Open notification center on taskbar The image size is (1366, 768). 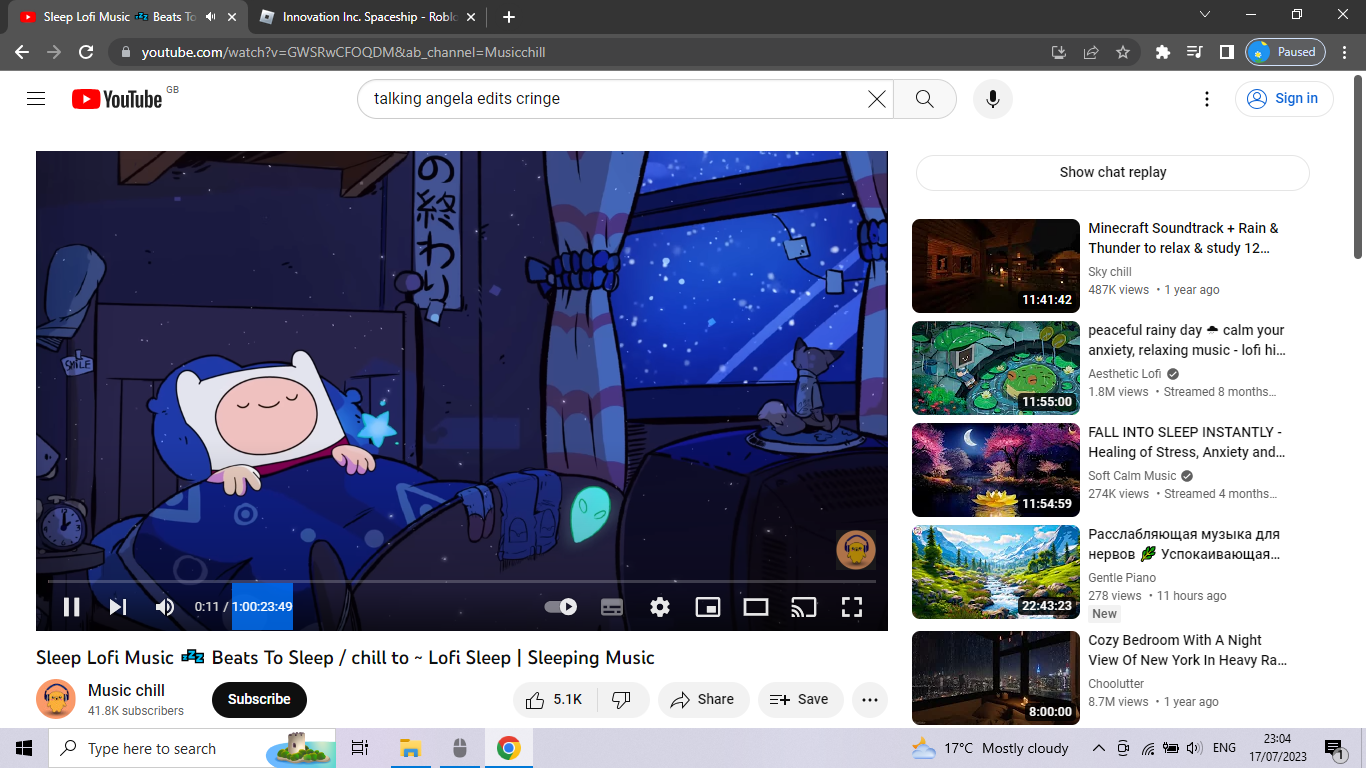point(1335,748)
